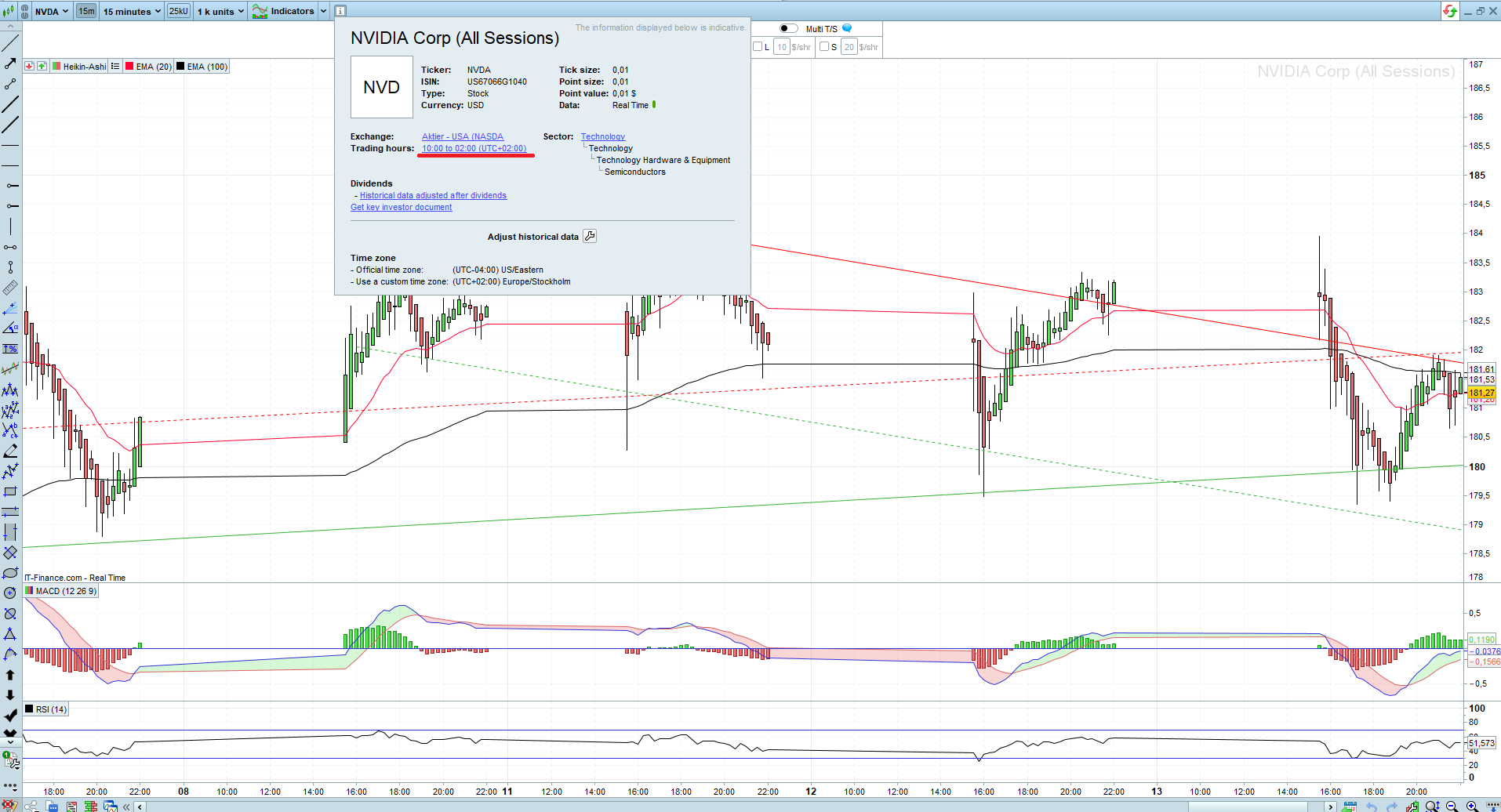Click the S order size 20 field

pyautogui.click(x=849, y=47)
